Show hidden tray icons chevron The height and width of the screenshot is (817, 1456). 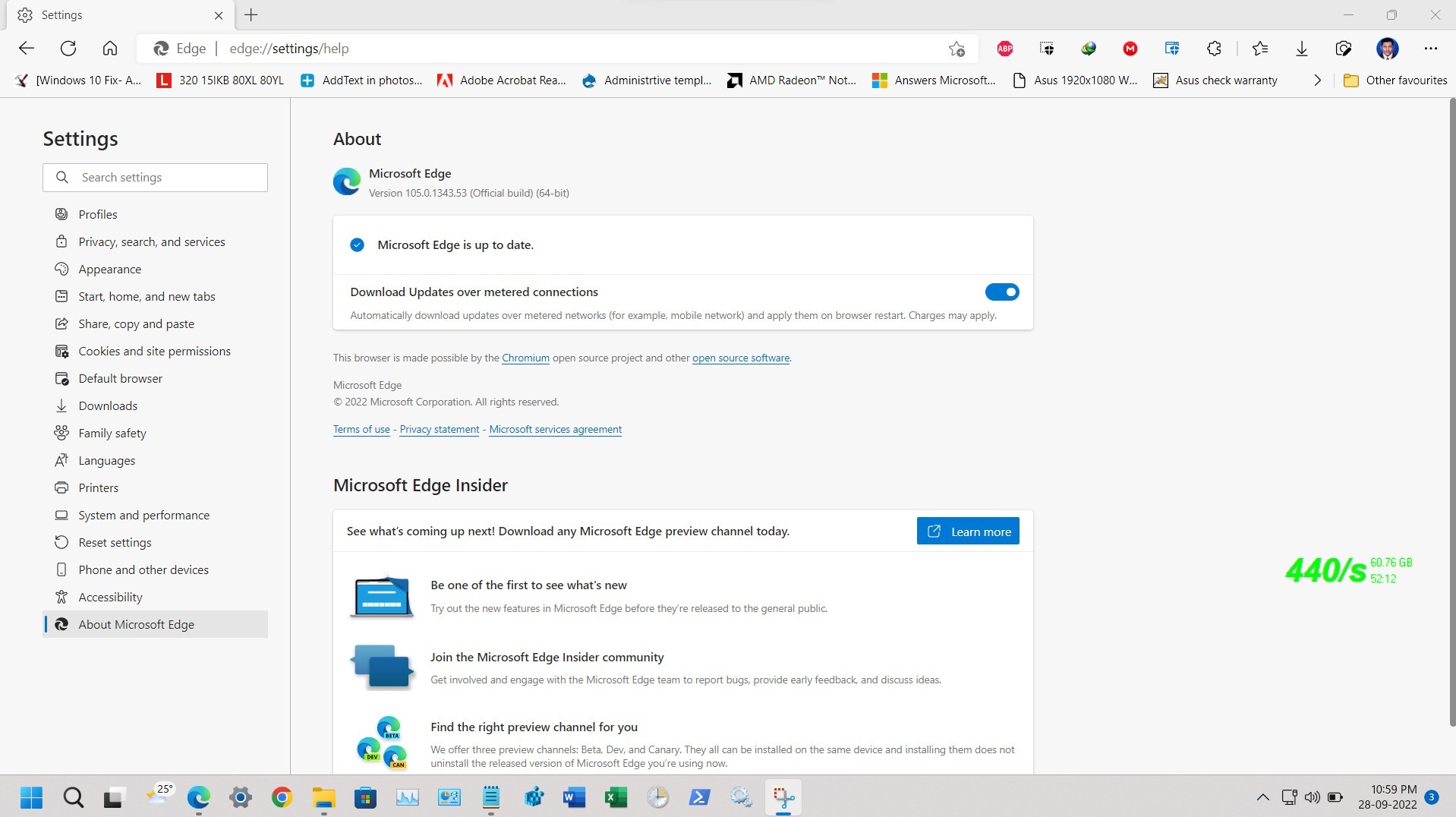coord(1262,797)
